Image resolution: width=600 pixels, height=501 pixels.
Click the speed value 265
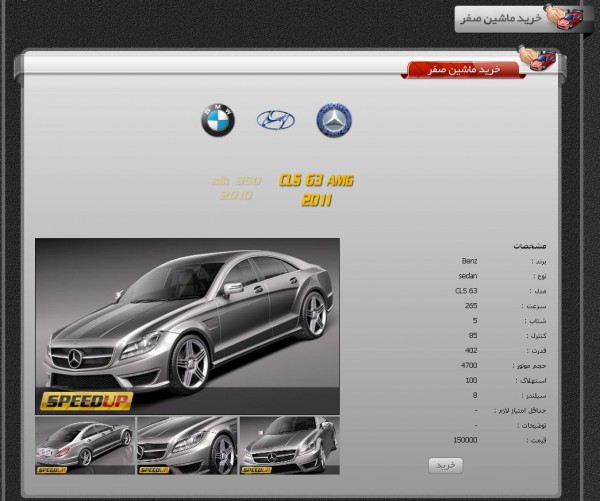pos(471,306)
